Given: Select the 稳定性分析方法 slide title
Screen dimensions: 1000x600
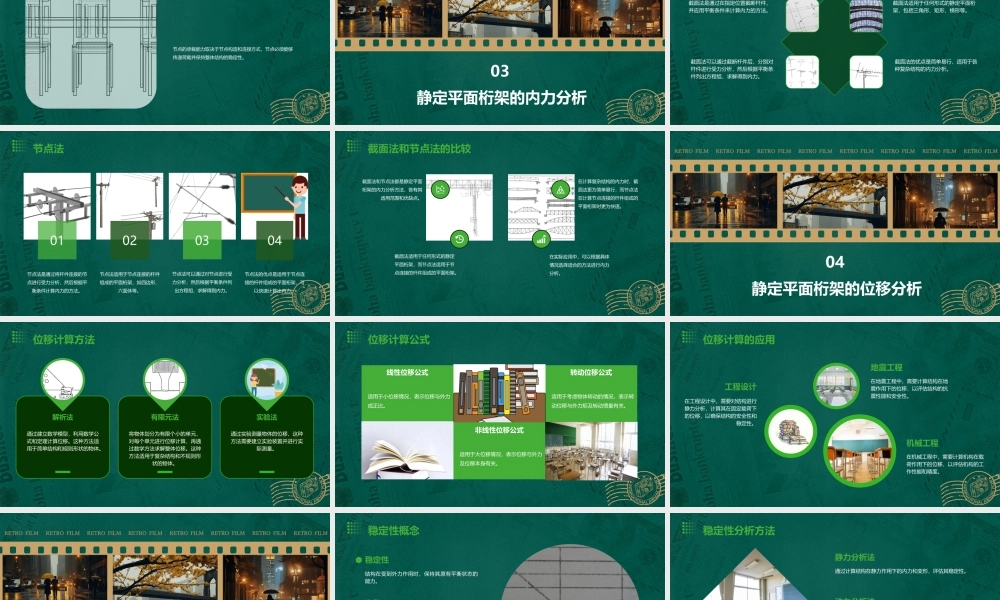Looking at the screenshot, I should click(739, 530).
